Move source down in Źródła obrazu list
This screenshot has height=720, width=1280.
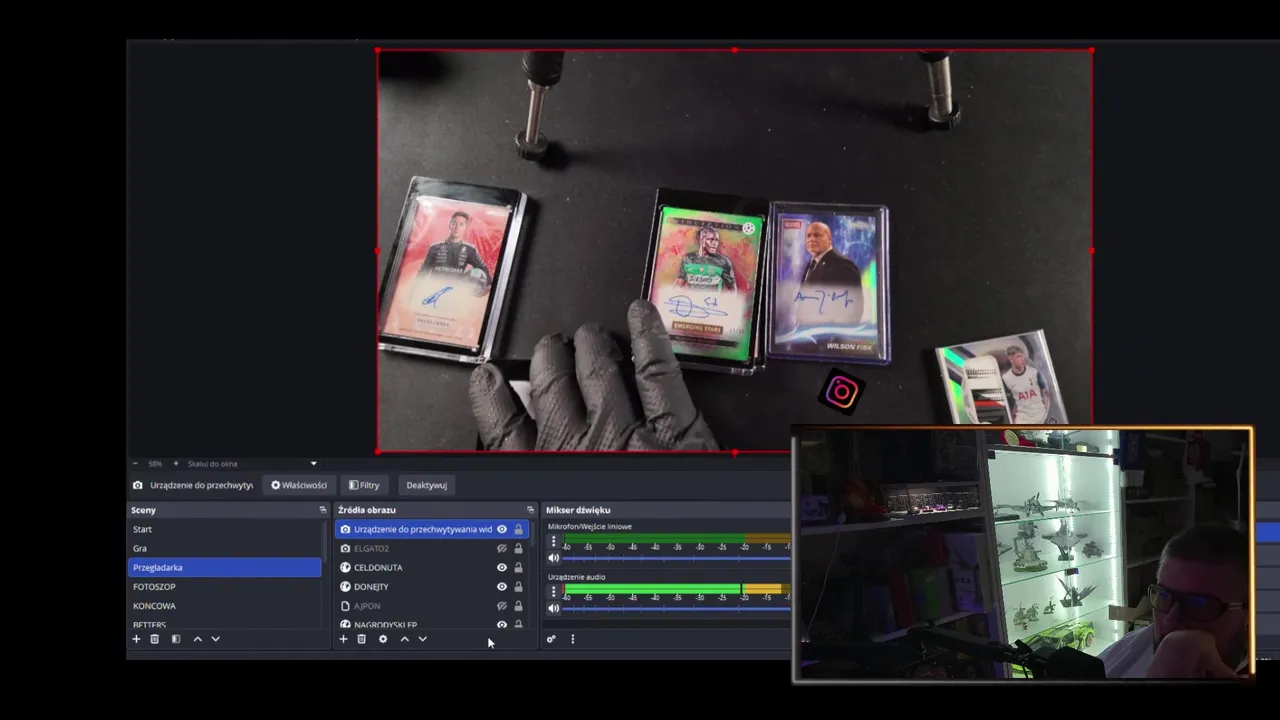422,639
